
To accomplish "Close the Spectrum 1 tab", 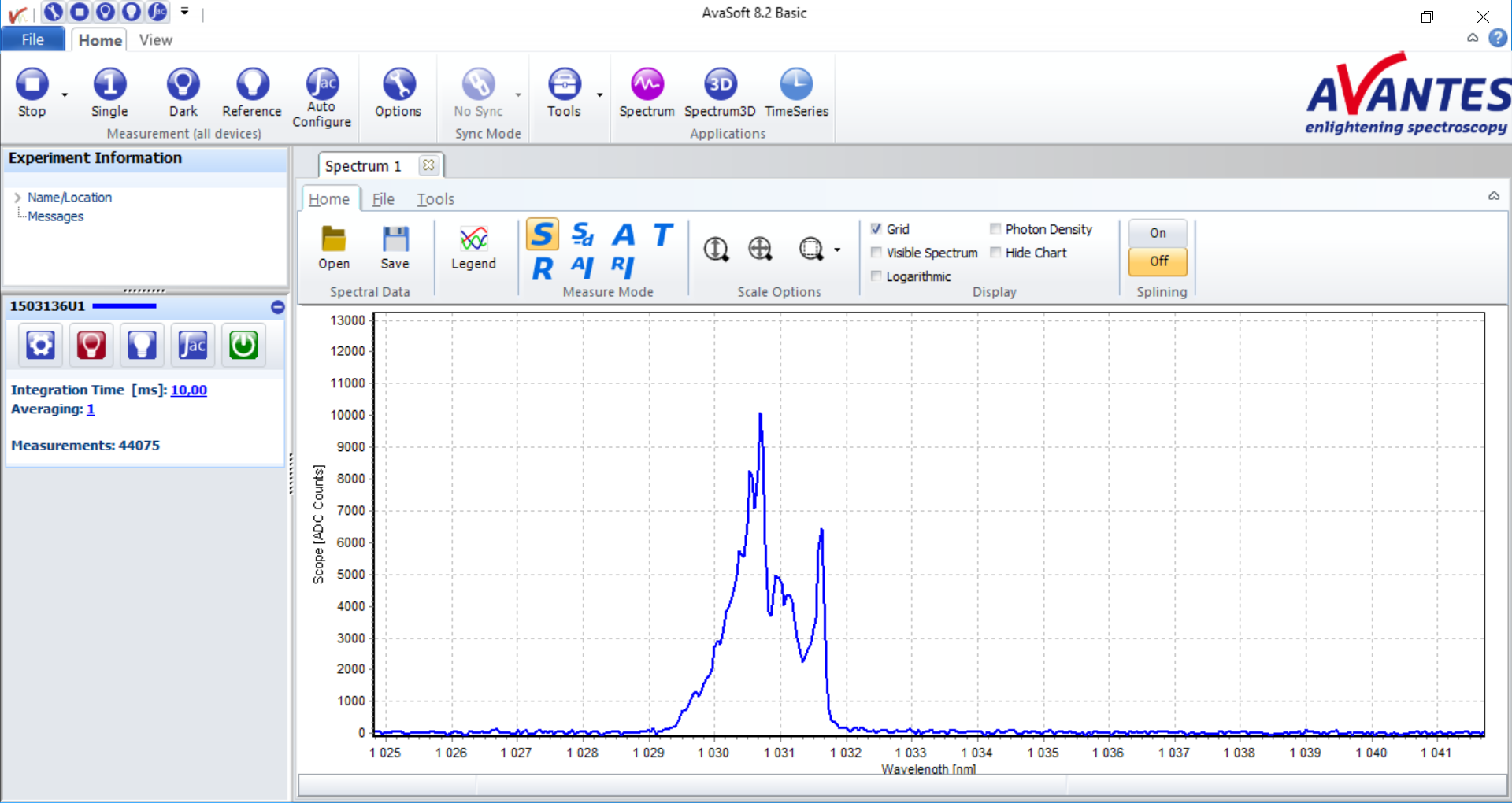I will tap(428, 165).
